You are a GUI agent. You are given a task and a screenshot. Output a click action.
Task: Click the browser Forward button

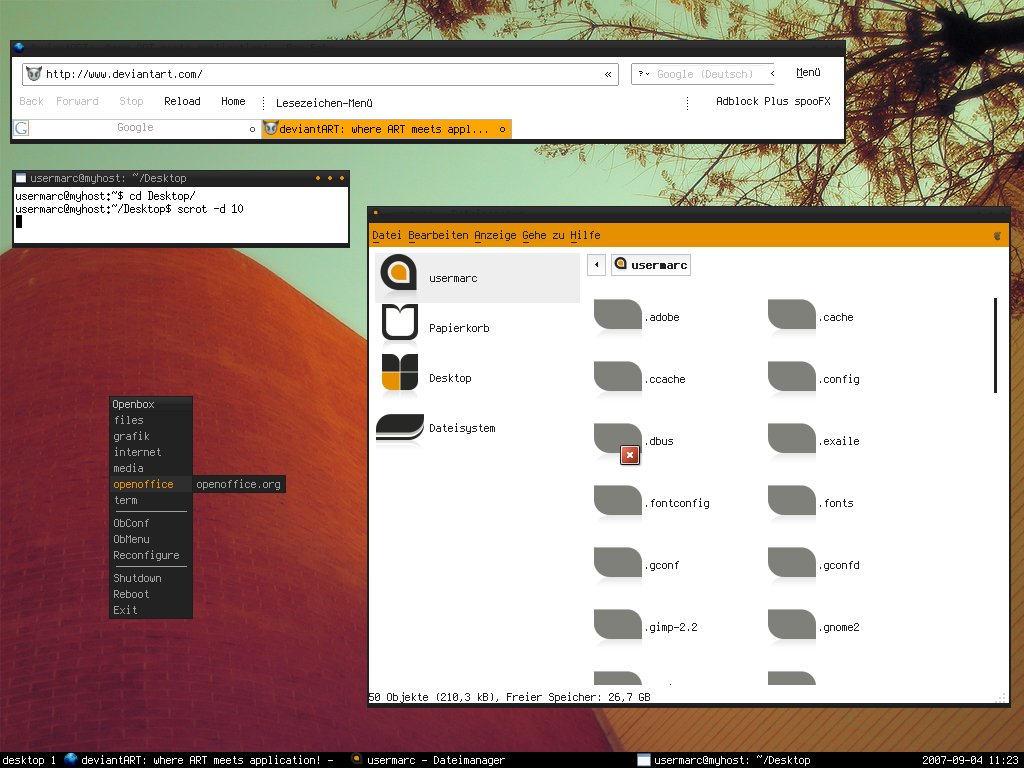pos(77,101)
